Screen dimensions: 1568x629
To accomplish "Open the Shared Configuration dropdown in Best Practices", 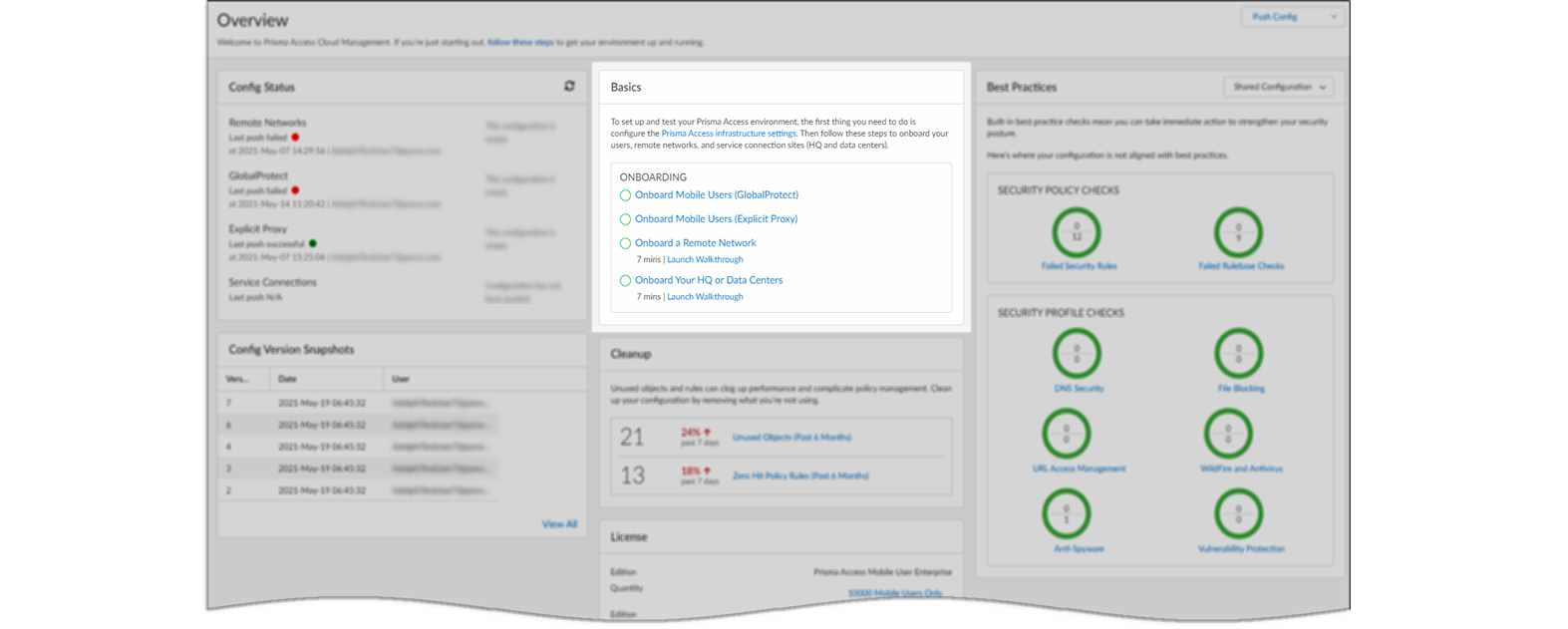I will (1279, 87).
